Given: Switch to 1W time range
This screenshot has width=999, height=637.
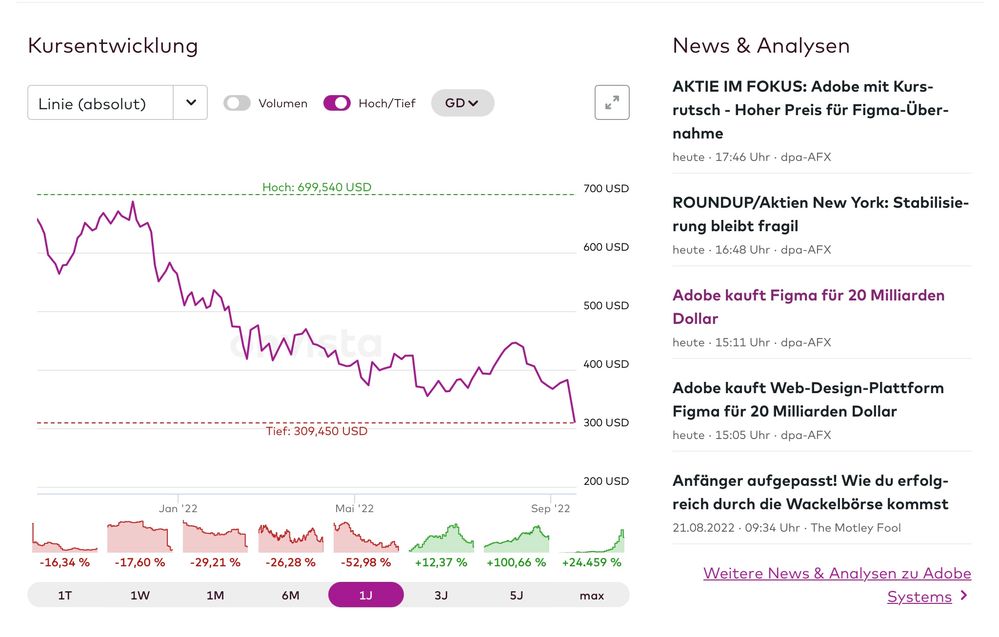Looking at the screenshot, I should coord(140,595).
